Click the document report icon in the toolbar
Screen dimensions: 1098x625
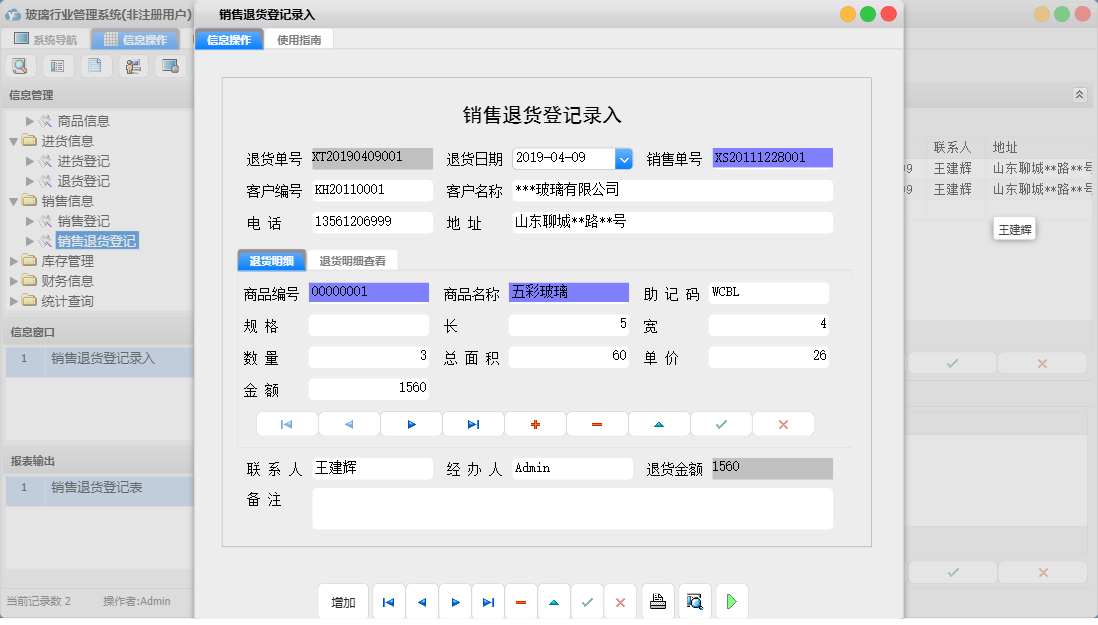[95, 65]
